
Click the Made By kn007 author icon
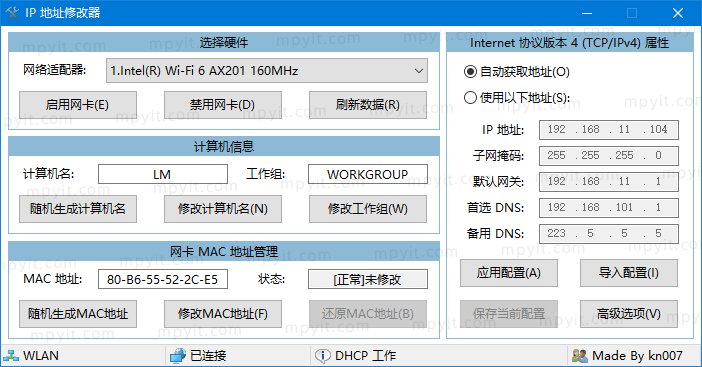click(x=580, y=356)
